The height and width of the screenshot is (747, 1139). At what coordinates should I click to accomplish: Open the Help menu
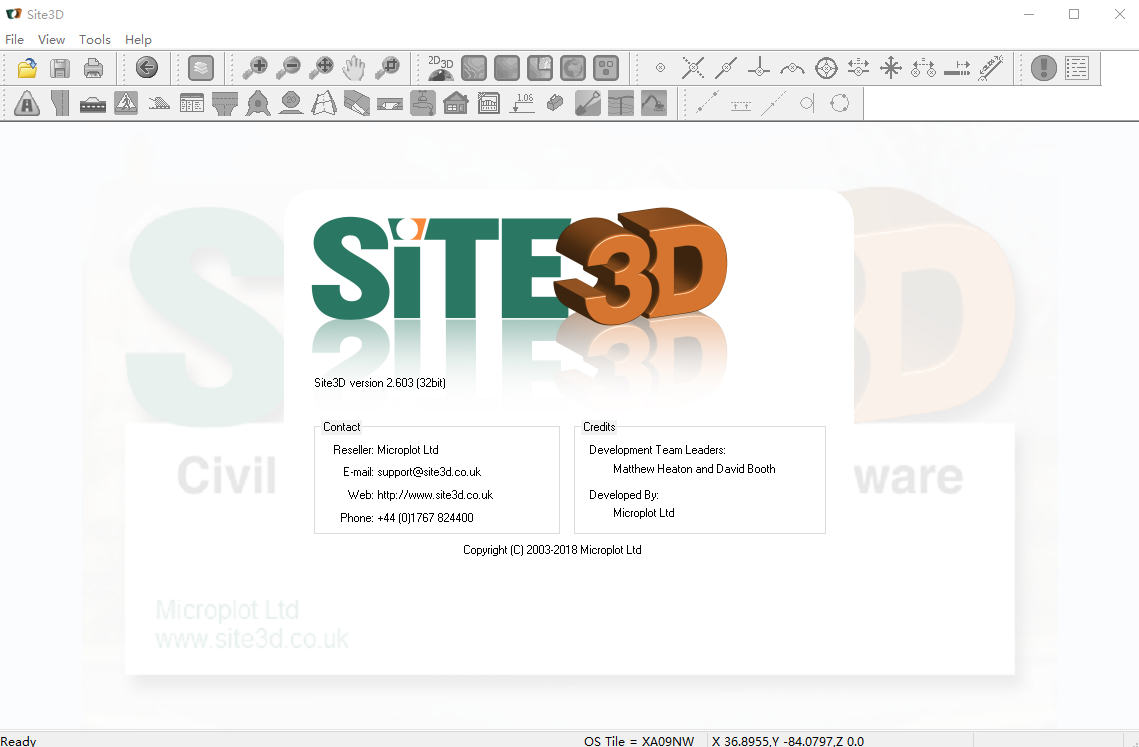138,40
